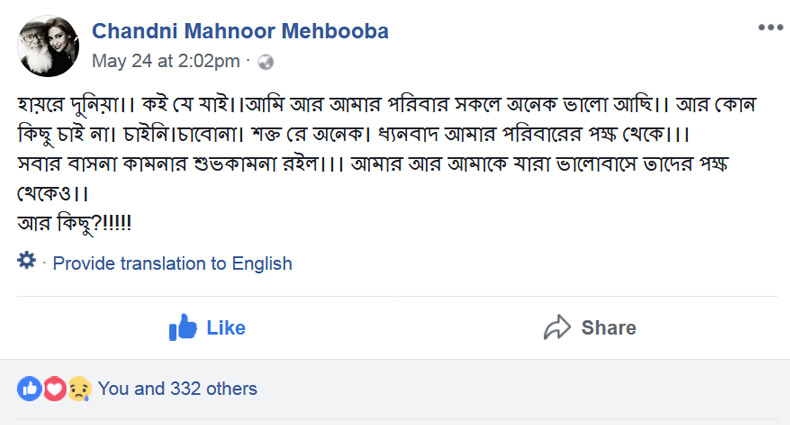Click the Share arrow icon
790x425 pixels.
[556, 328]
